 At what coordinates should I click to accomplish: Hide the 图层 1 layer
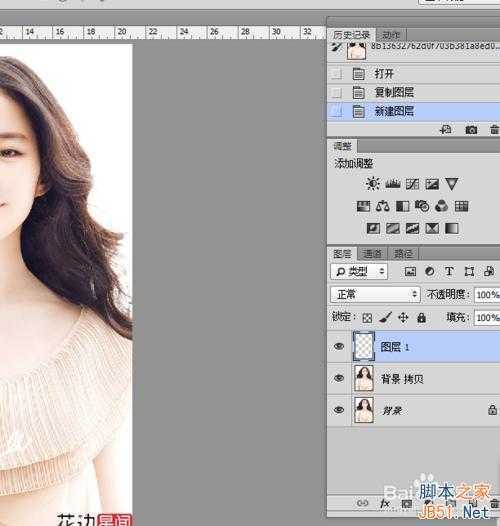coord(339,346)
